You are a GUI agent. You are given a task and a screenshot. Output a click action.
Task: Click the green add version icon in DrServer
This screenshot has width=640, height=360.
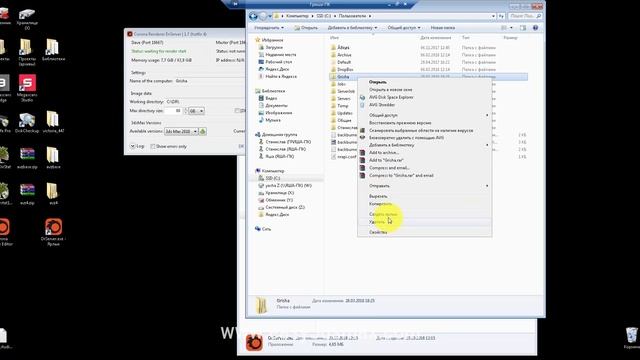202,131
